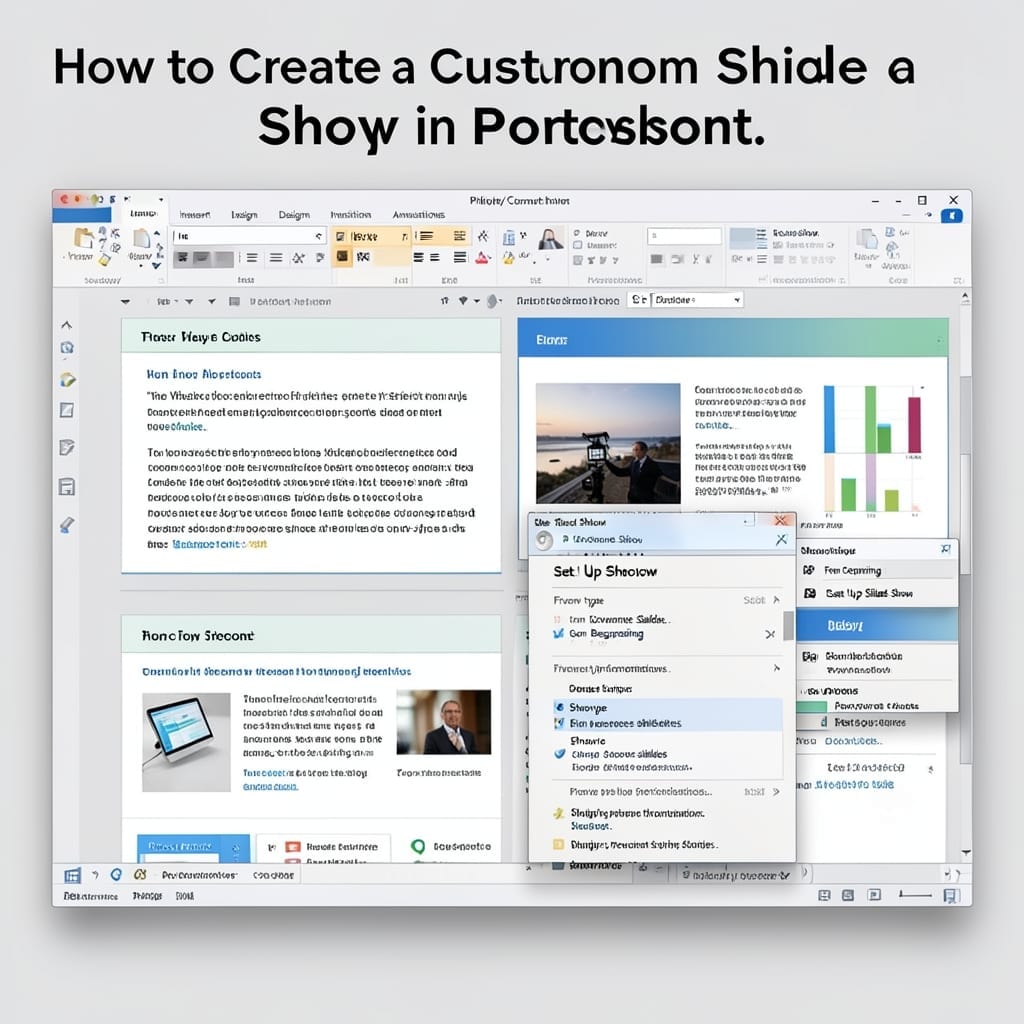Screen dimensions: 1024x1024
Task: Click the main scrollbar down arrow
Action: point(965,853)
